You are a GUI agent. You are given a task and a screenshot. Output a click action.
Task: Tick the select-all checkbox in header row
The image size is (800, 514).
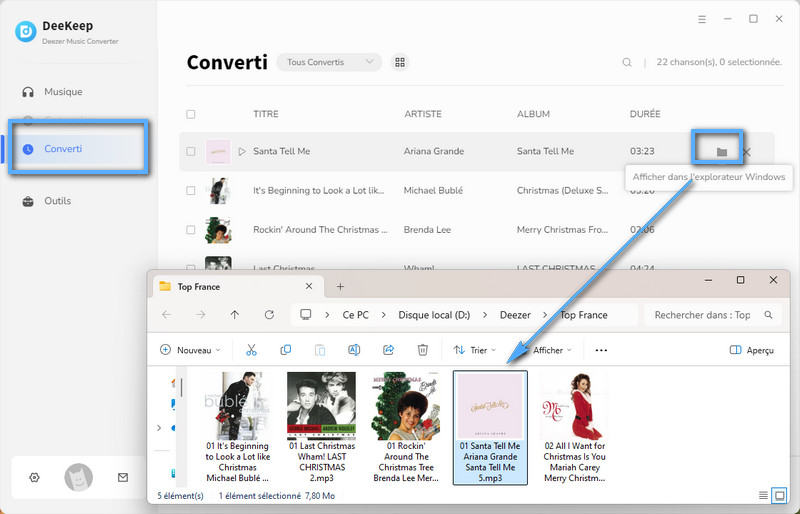[x=191, y=114]
